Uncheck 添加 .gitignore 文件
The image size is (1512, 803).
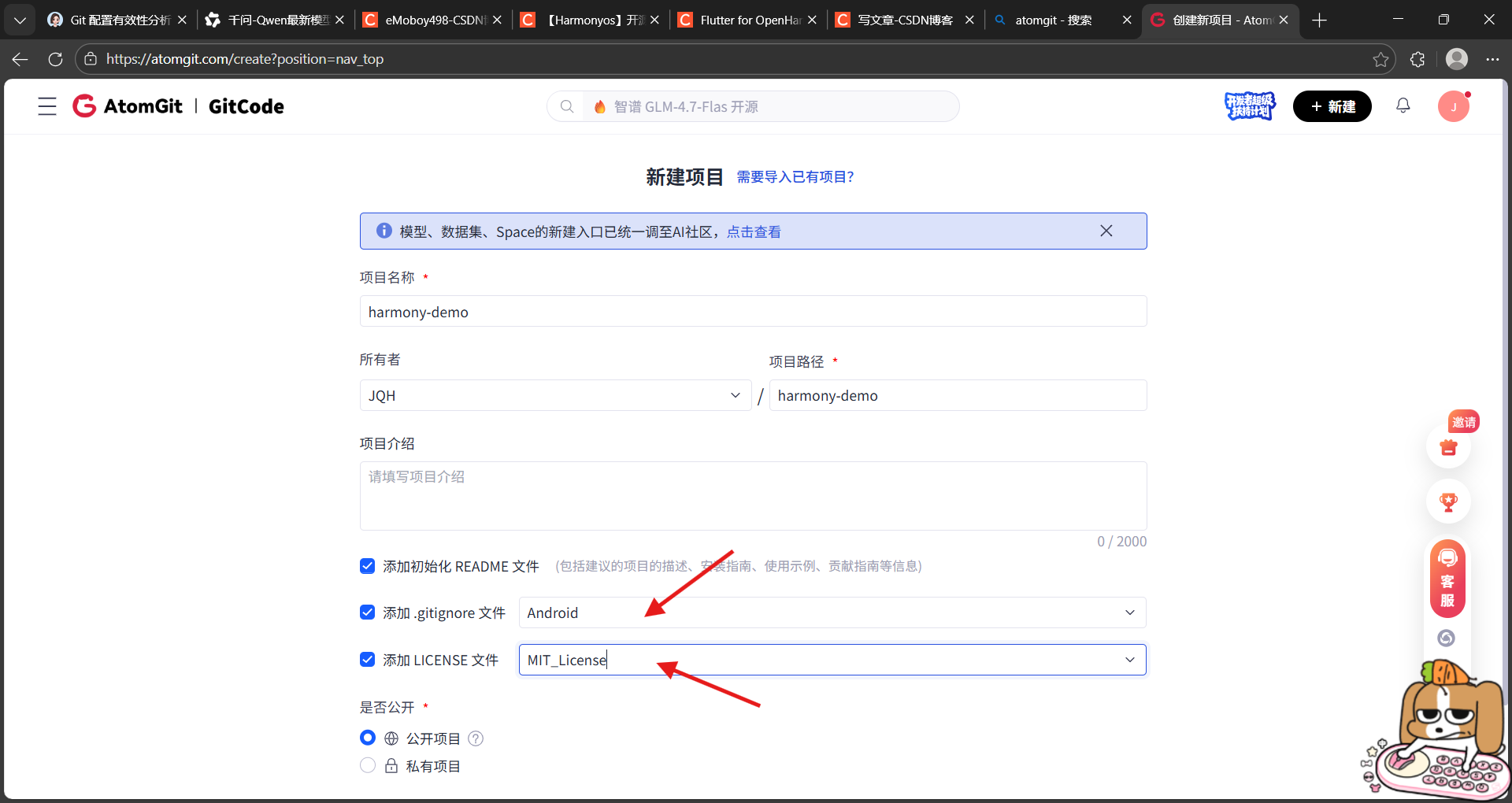(367, 612)
